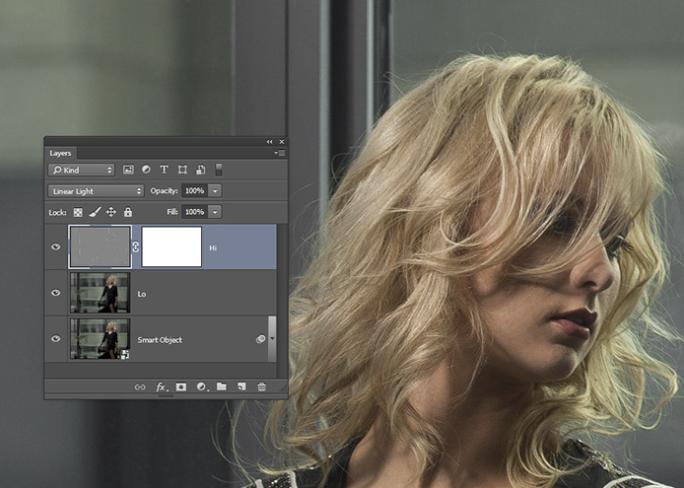The width and height of the screenshot is (684, 488).
Task: Create new adjustment layer icon
Action: coord(201,386)
